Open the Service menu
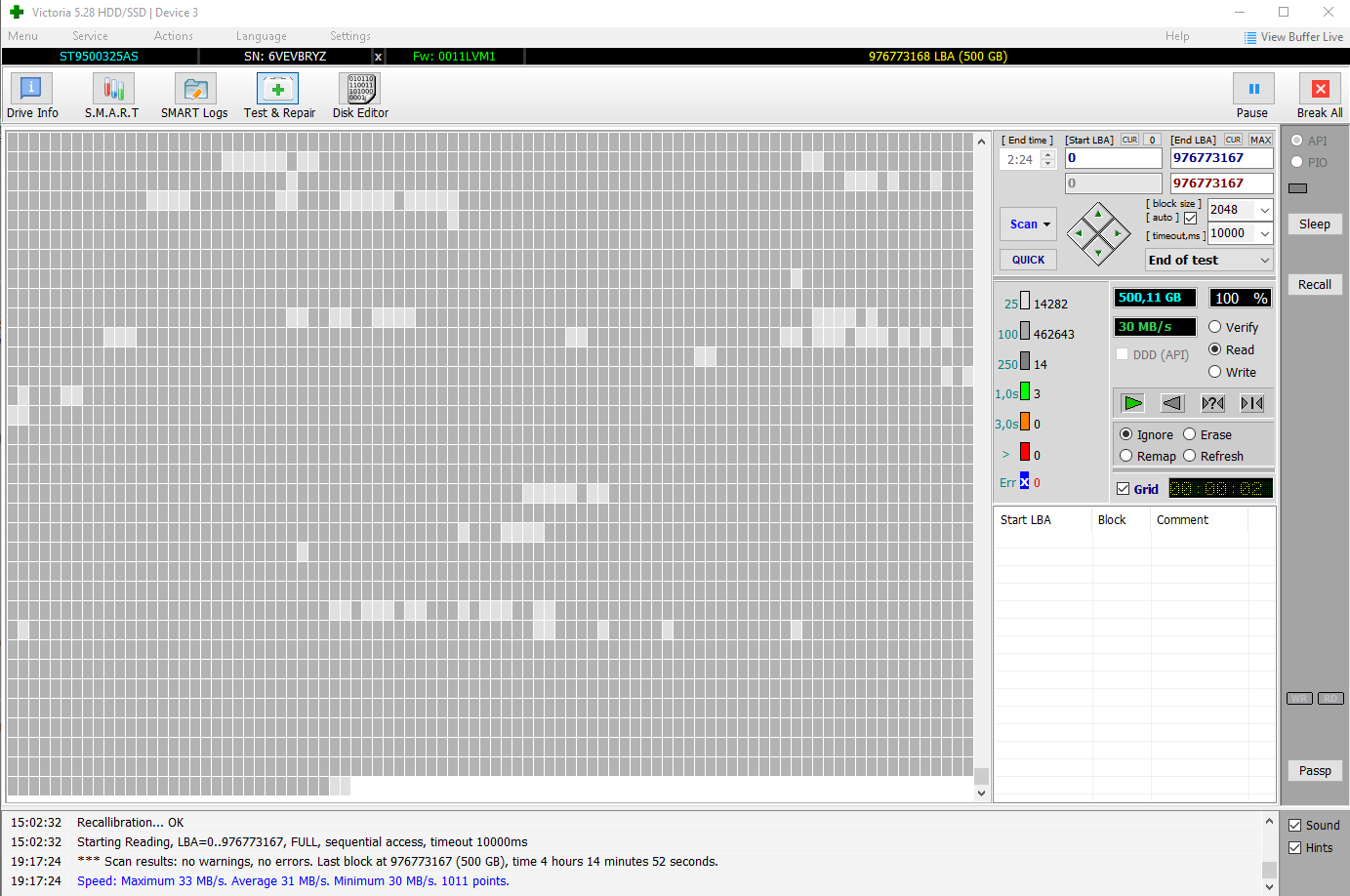 coord(90,36)
